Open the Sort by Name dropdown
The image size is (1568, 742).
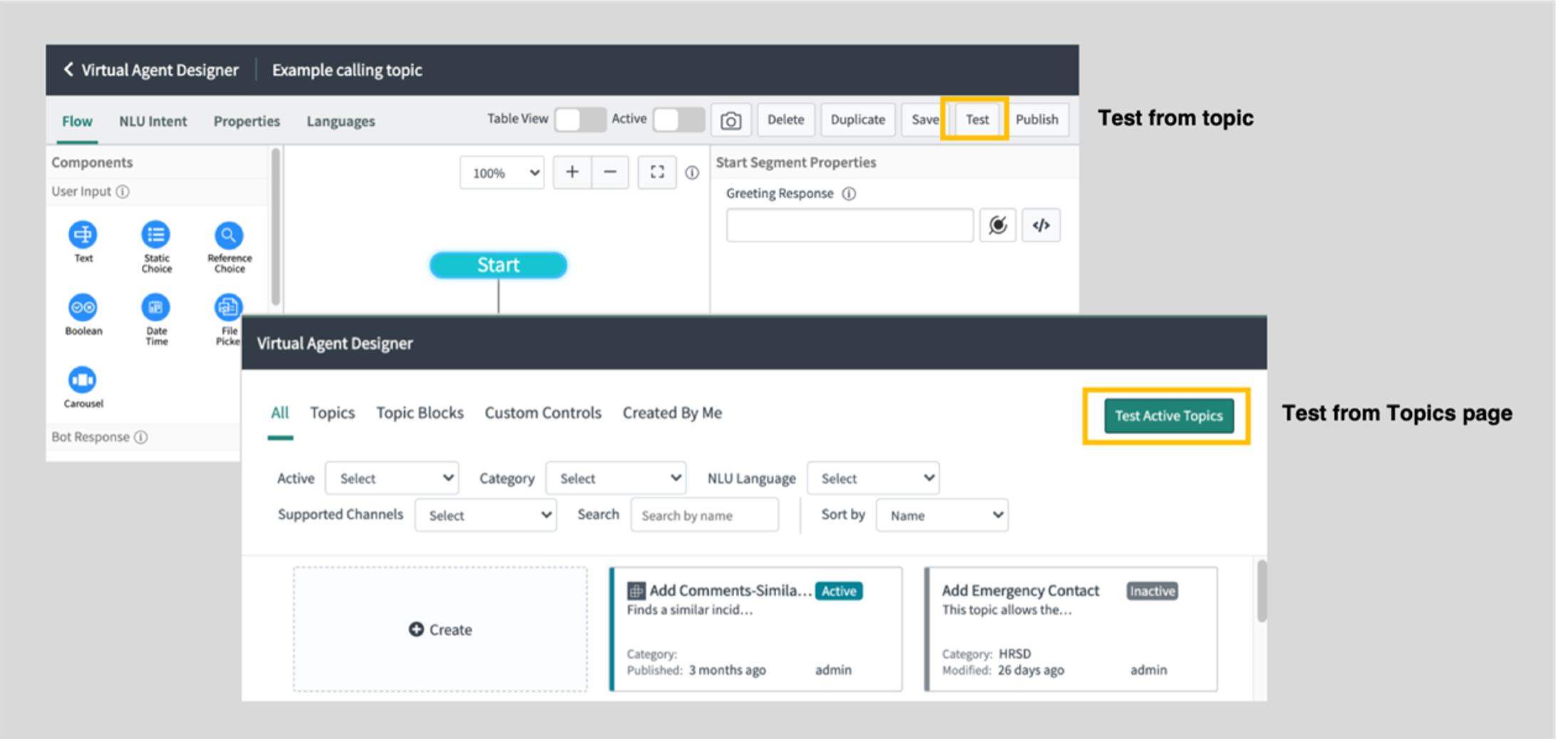click(x=942, y=515)
